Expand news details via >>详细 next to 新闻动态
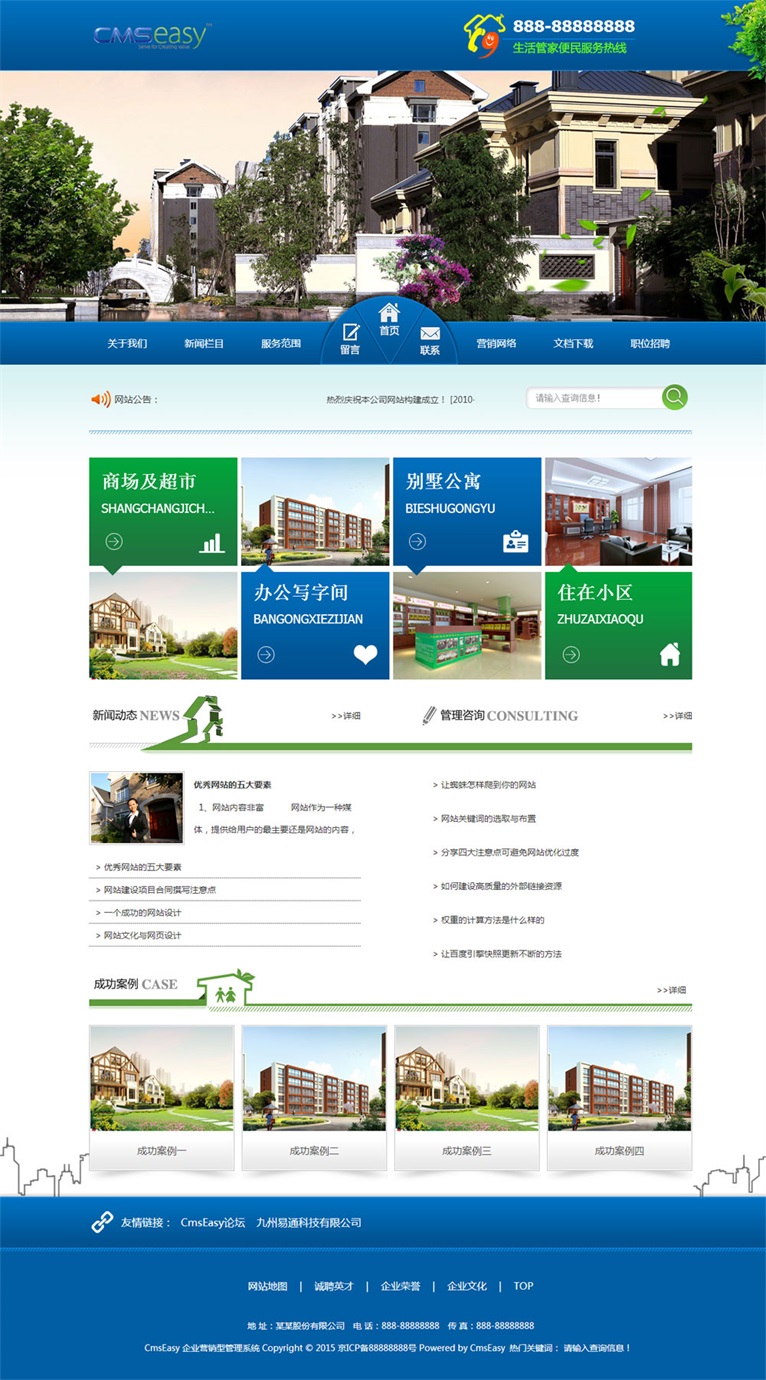 tap(345, 716)
